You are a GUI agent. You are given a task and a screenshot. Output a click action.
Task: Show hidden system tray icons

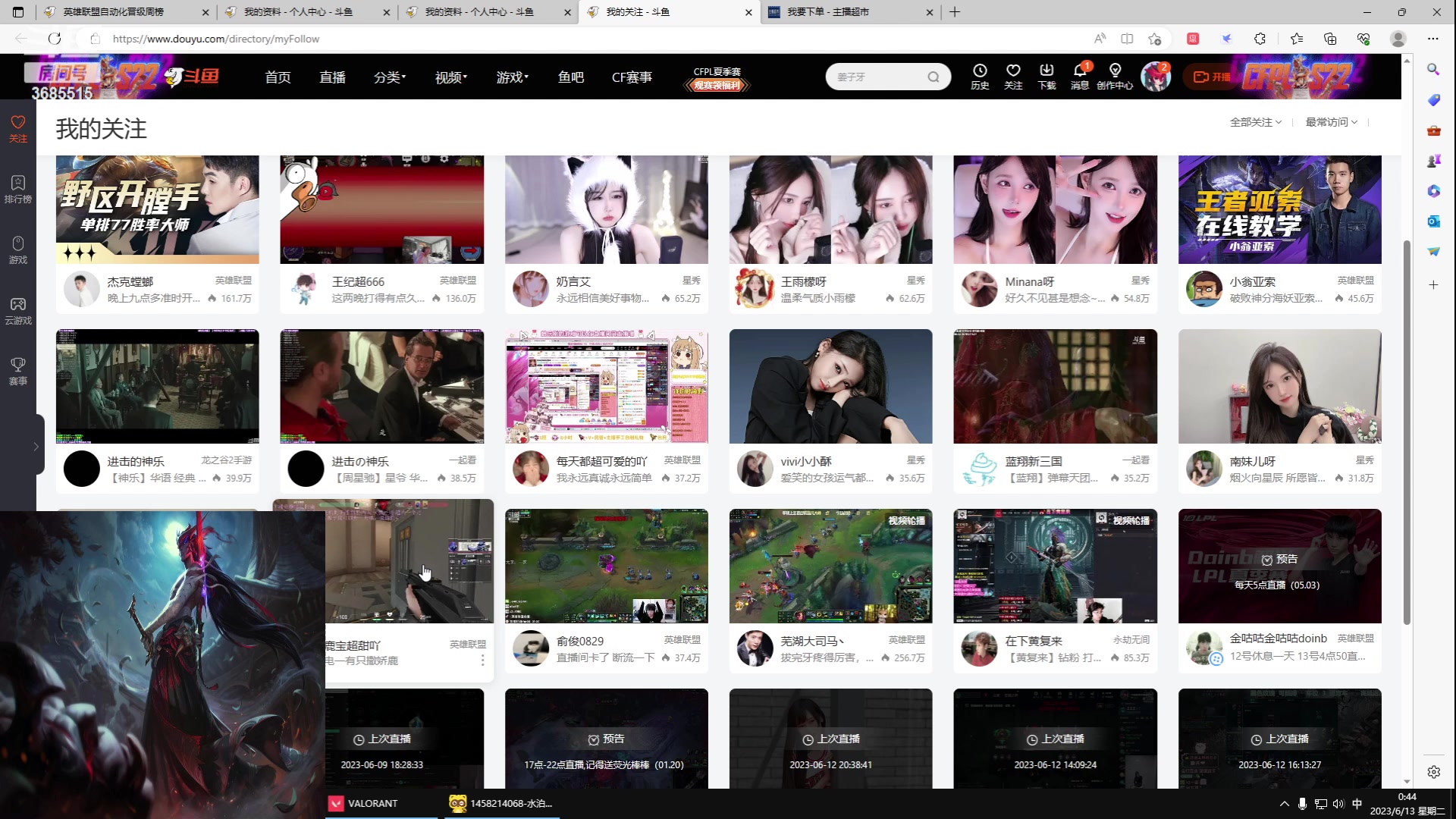click(x=1284, y=804)
